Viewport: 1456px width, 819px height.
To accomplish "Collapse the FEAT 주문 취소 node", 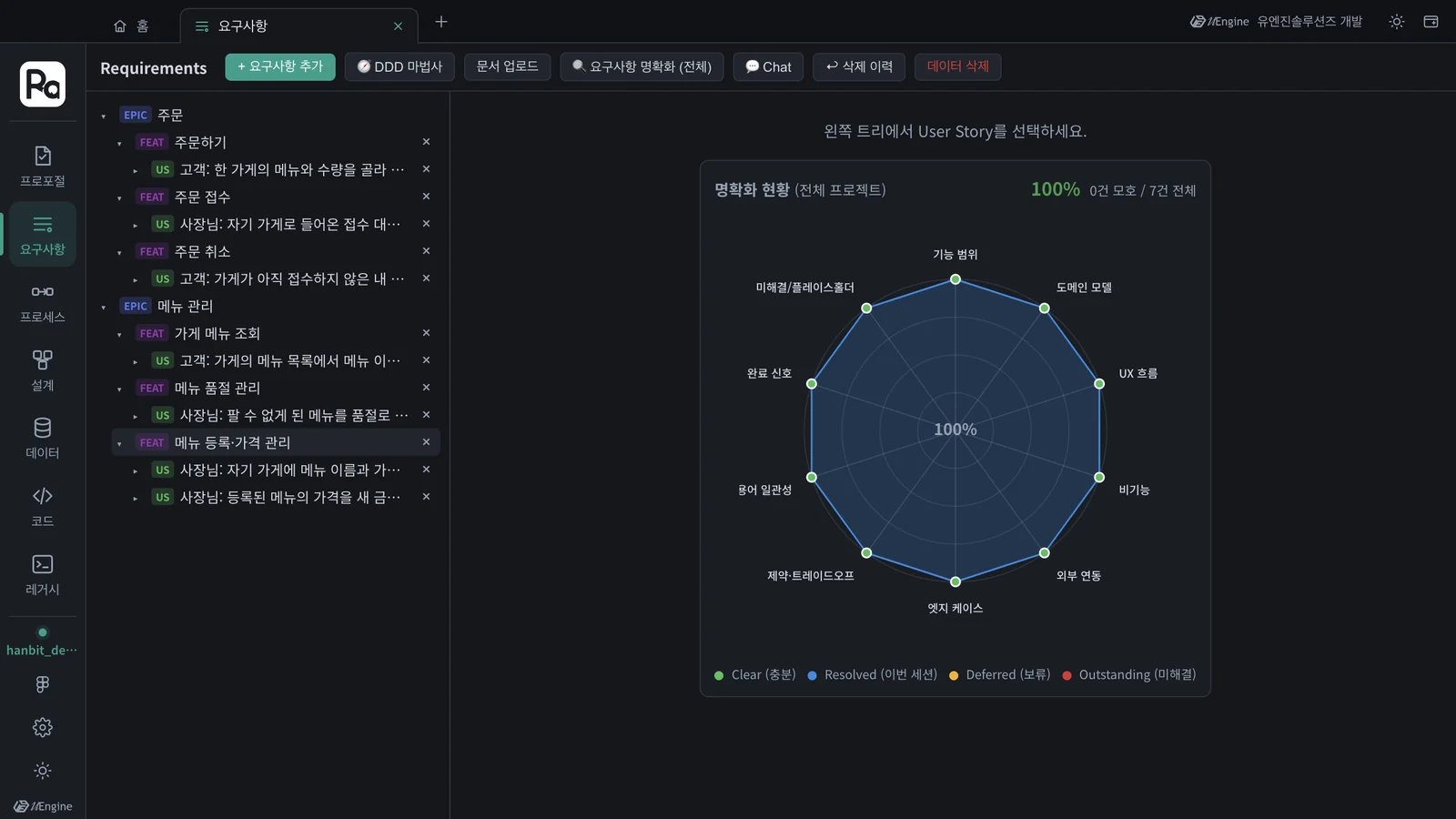I will click(x=119, y=252).
